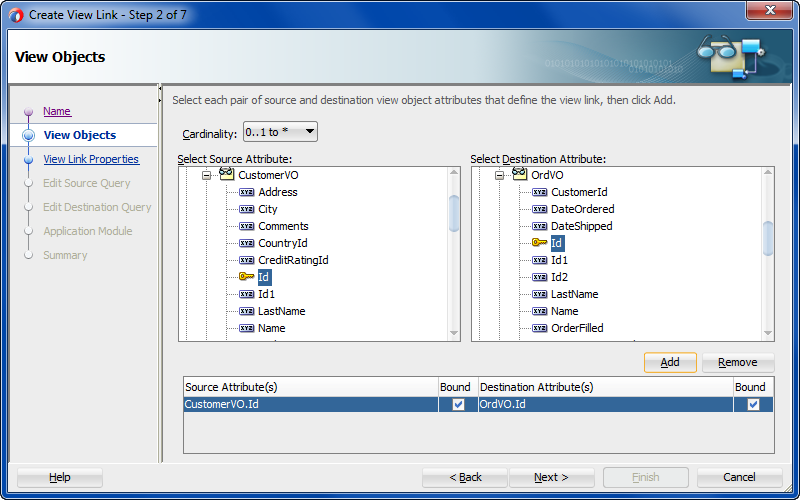The height and width of the screenshot is (500, 800).
Task: Click down arrow of destination attribute scrollbar
Action: (768, 334)
